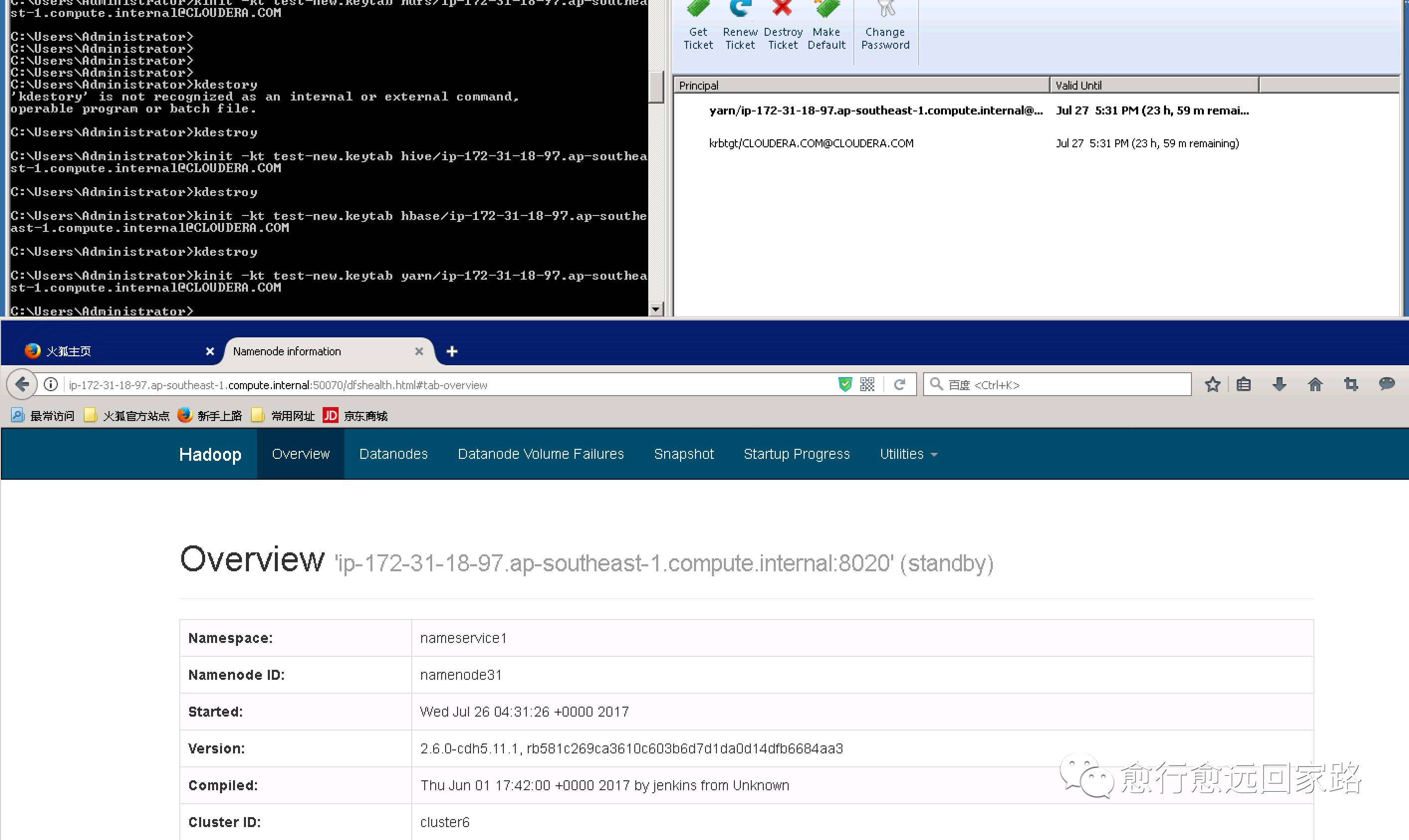Click site information icon in address bar

pyautogui.click(x=51, y=384)
